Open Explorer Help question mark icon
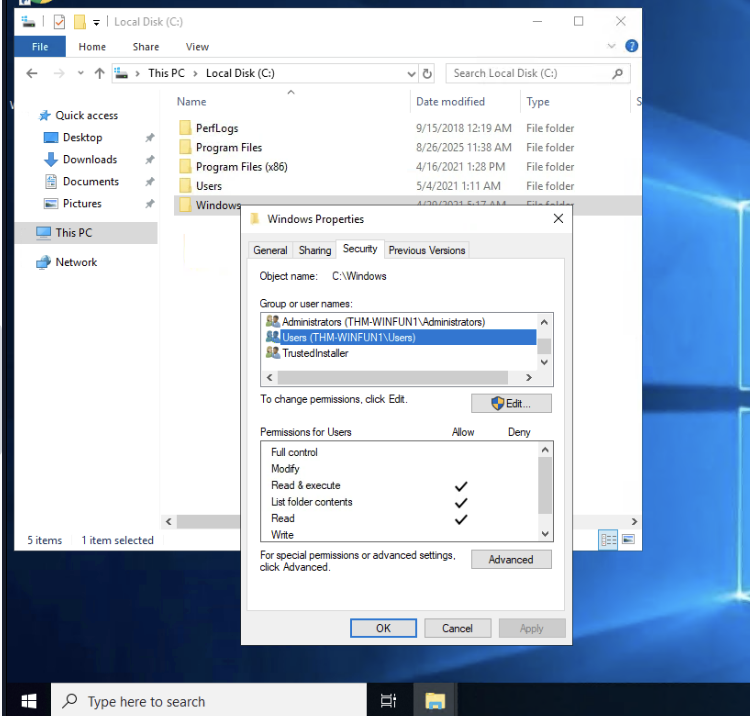Screen dimensions: 750x716 (x=631, y=46)
